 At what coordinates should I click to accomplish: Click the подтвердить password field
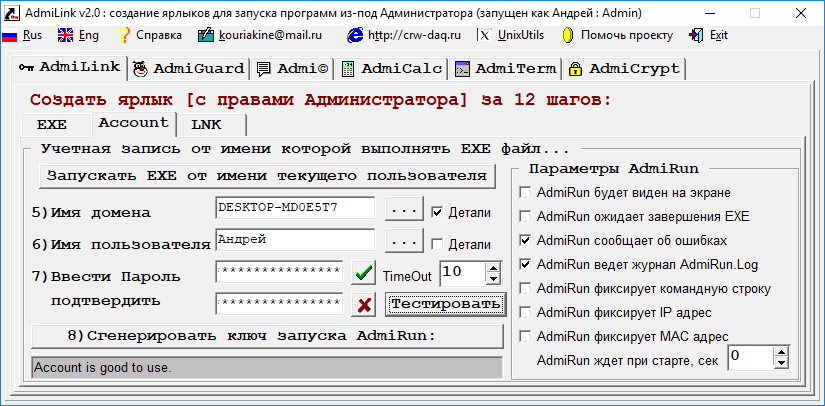[279, 304]
